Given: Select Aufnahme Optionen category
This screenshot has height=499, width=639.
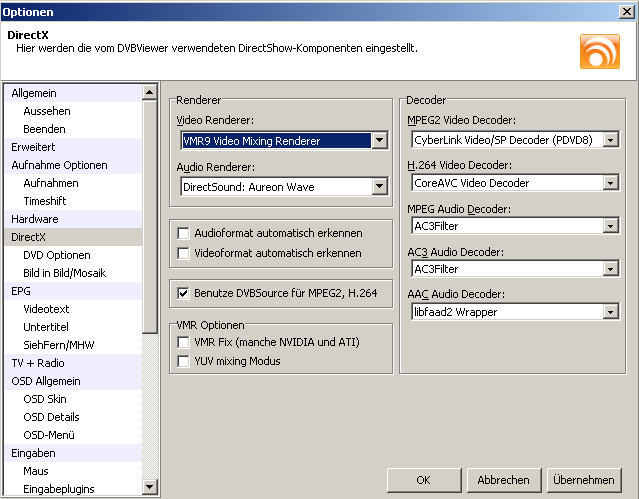Looking at the screenshot, I should pyautogui.click(x=59, y=165).
